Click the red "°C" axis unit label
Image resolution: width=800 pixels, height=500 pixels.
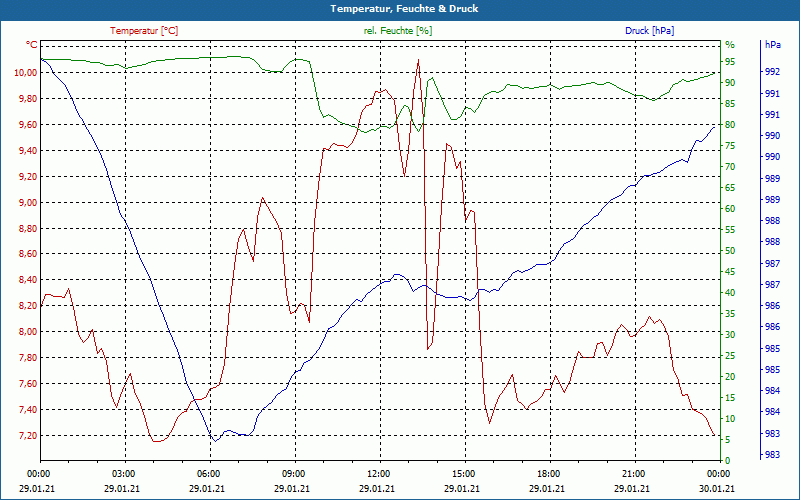32,45
